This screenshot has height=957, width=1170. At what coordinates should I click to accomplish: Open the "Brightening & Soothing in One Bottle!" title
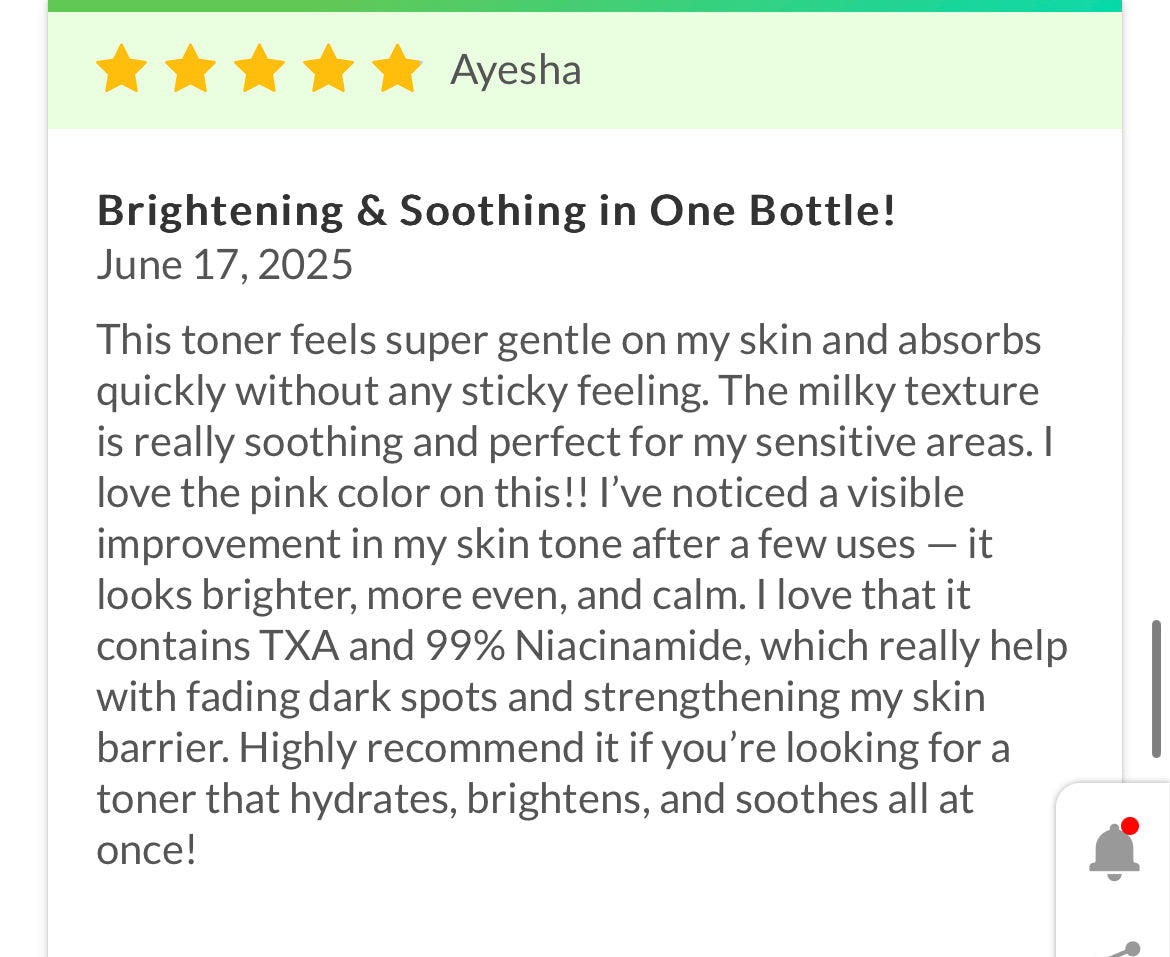pyautogui.click(x=496, y=211)
